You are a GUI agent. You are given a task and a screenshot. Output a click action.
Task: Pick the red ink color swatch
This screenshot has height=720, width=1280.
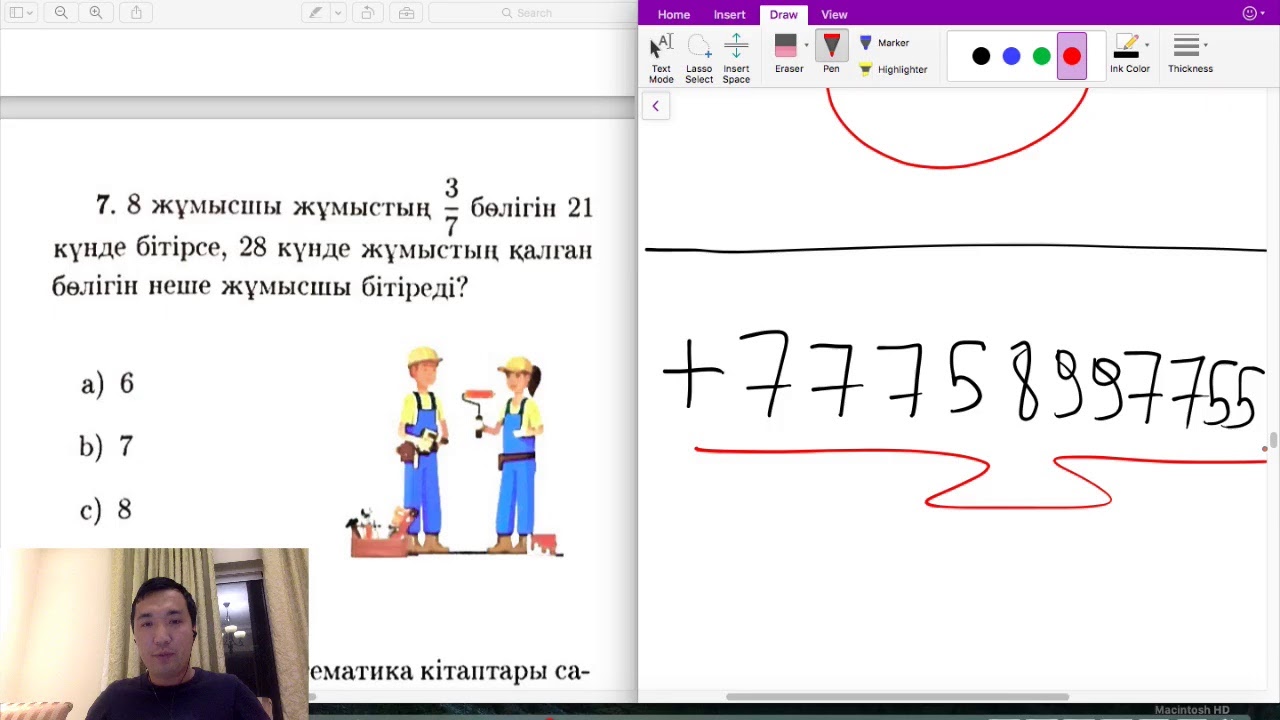click(x=1071, y=56)
